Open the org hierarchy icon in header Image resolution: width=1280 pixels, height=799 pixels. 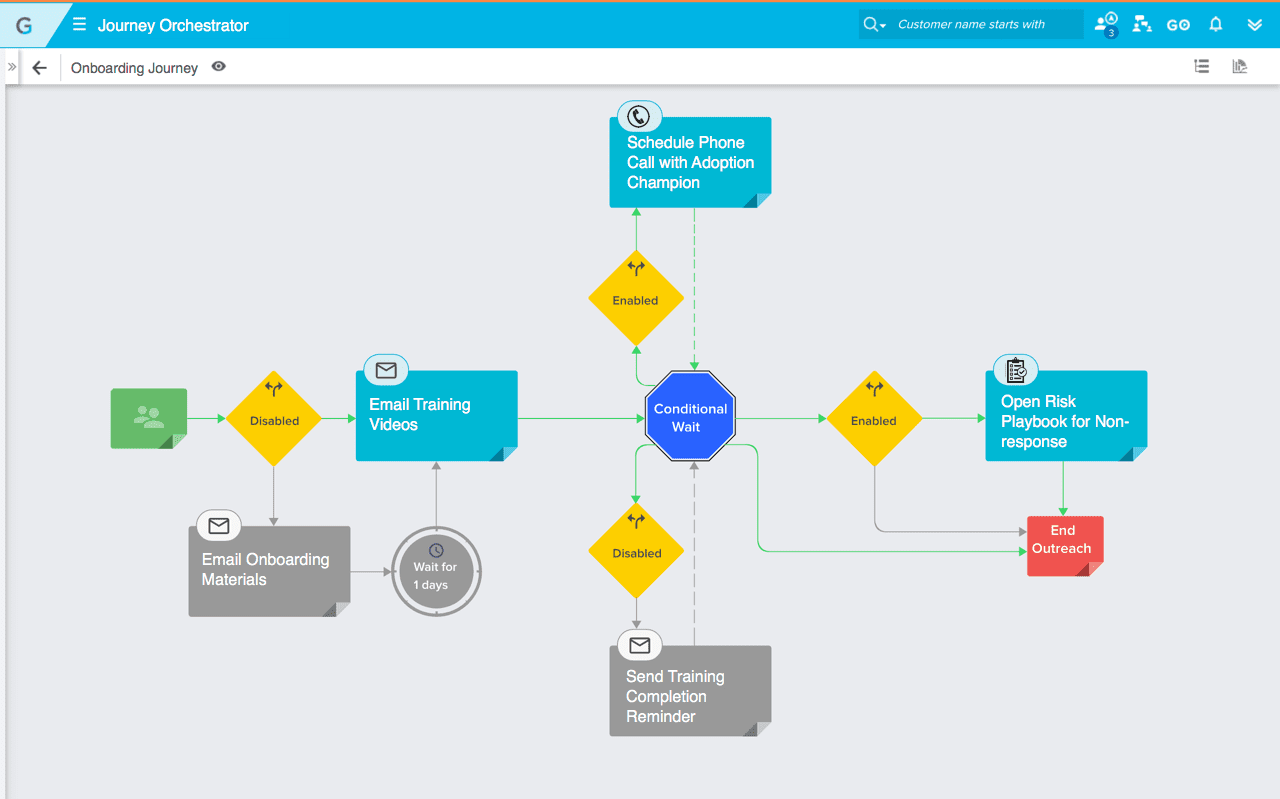point(1141,25)
